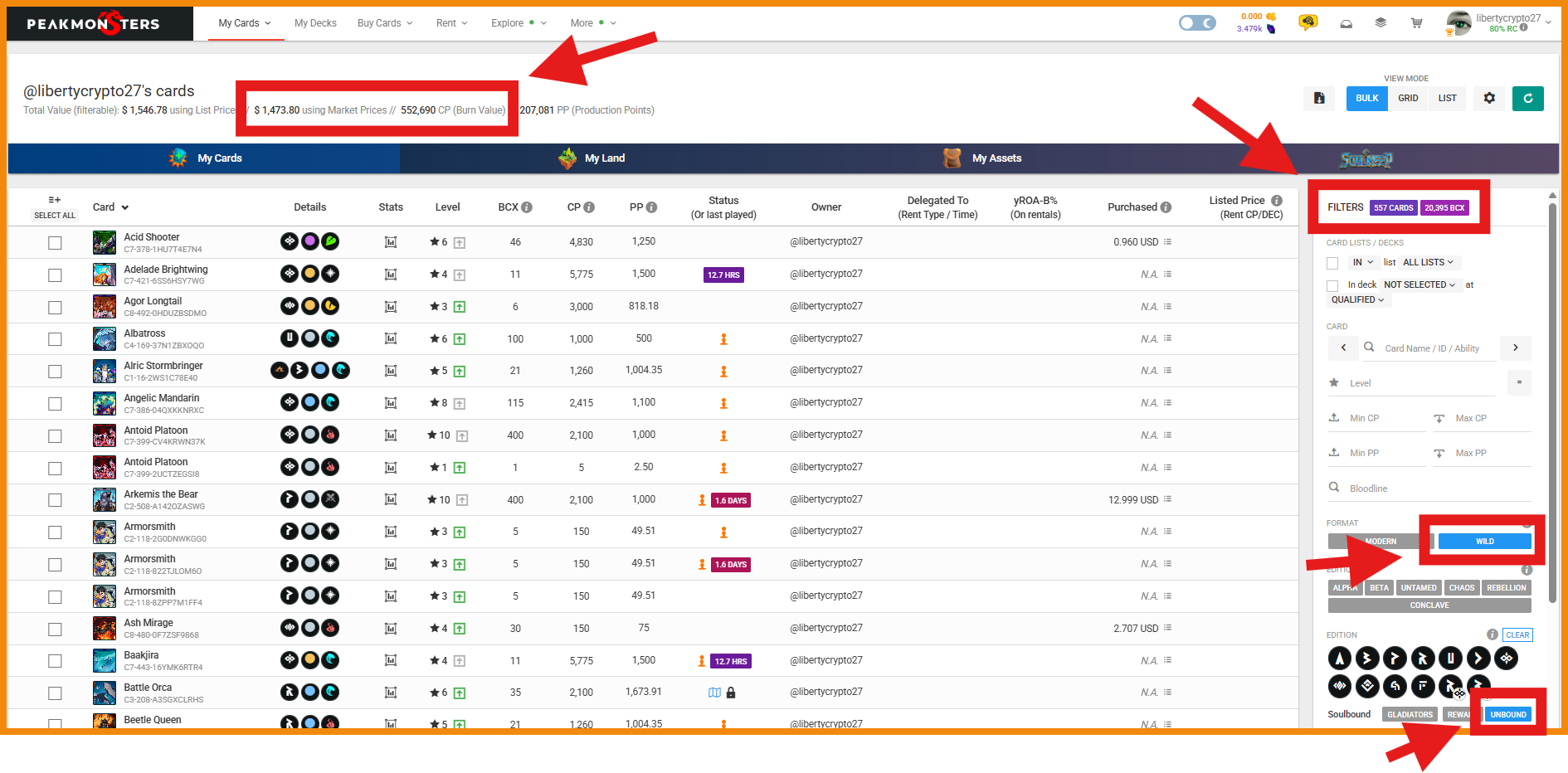Viewport: 1568px width, 773px height.
Task: Open the My Decks page
Action: 315,23
